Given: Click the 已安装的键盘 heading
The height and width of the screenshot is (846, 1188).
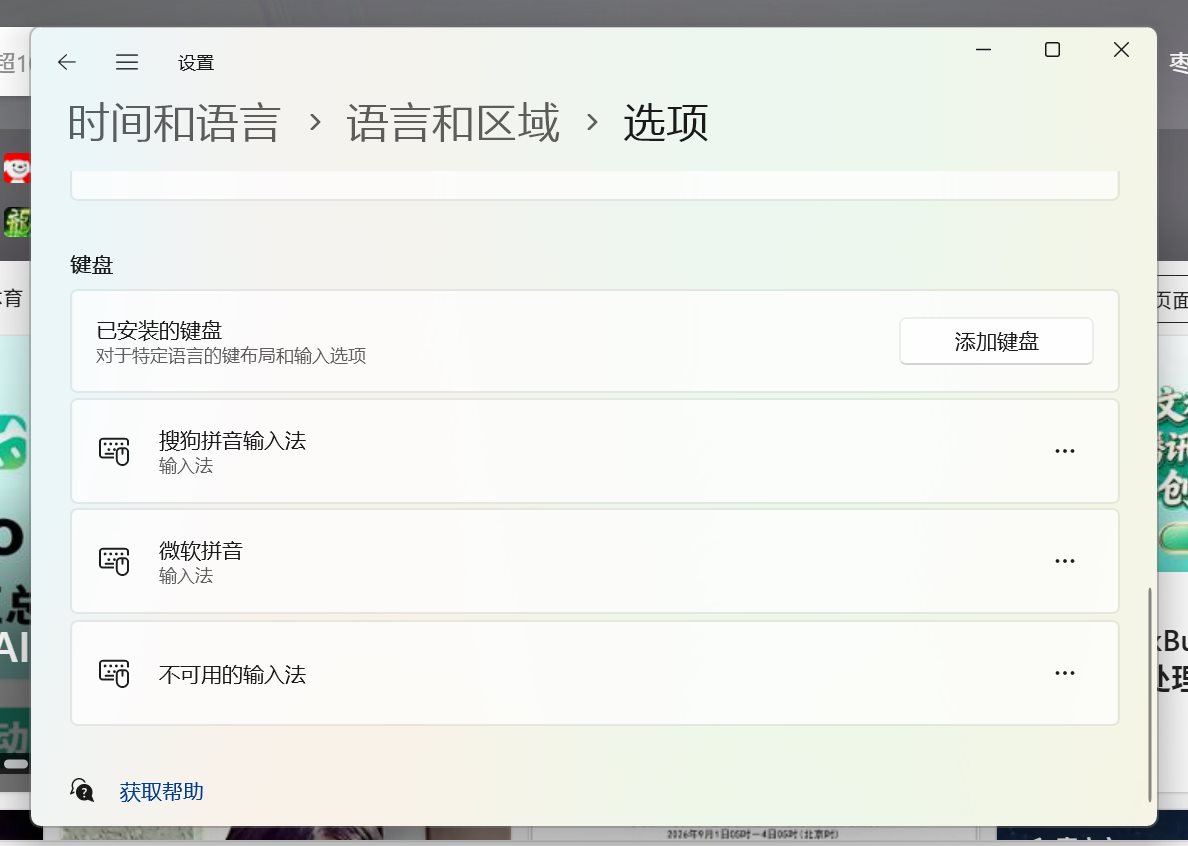Looking at the screenshot, I should pyautogui.click(x=159, y=331).
